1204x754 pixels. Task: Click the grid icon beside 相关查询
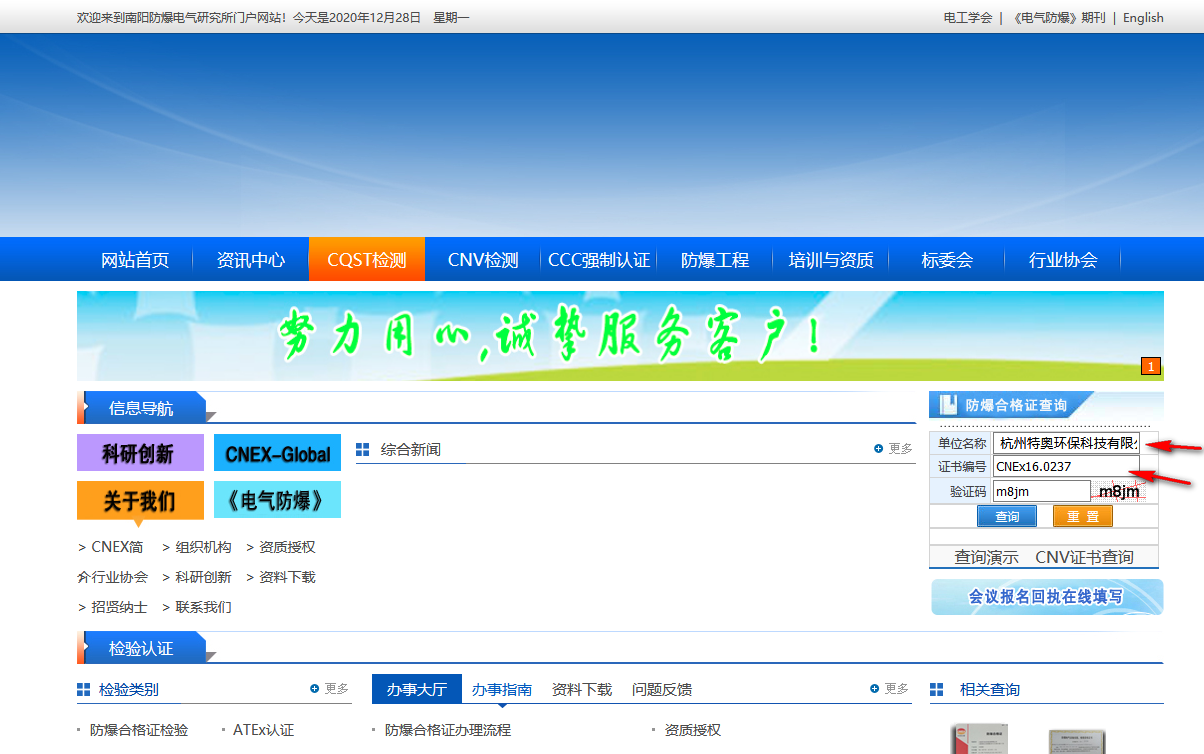click(x=937, y=688)
